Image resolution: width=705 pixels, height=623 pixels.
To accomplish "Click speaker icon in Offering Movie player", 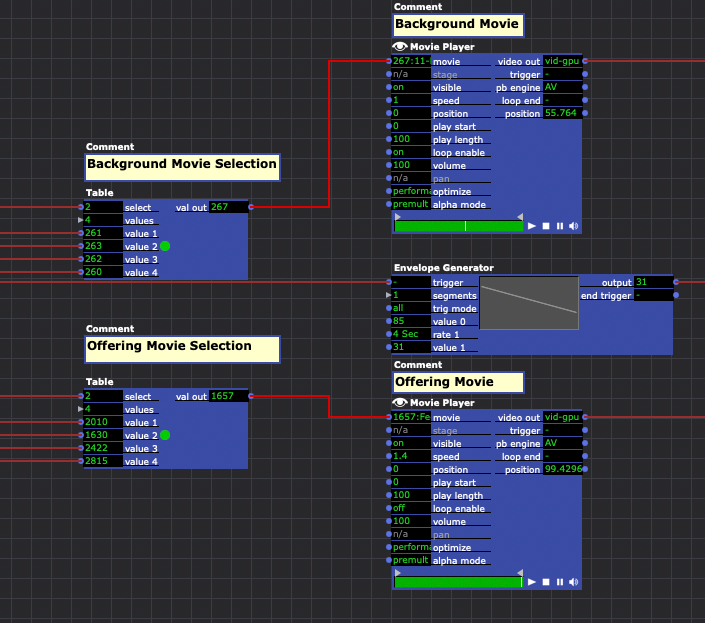I will 574,582.
